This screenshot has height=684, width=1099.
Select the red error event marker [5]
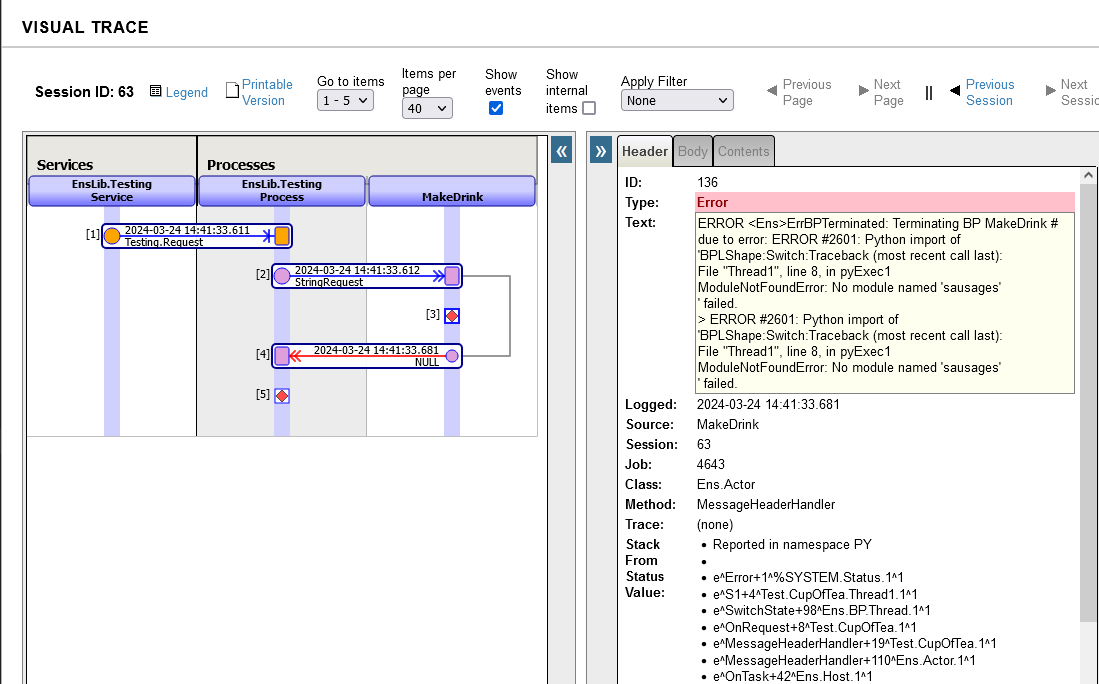coord(282,396)
